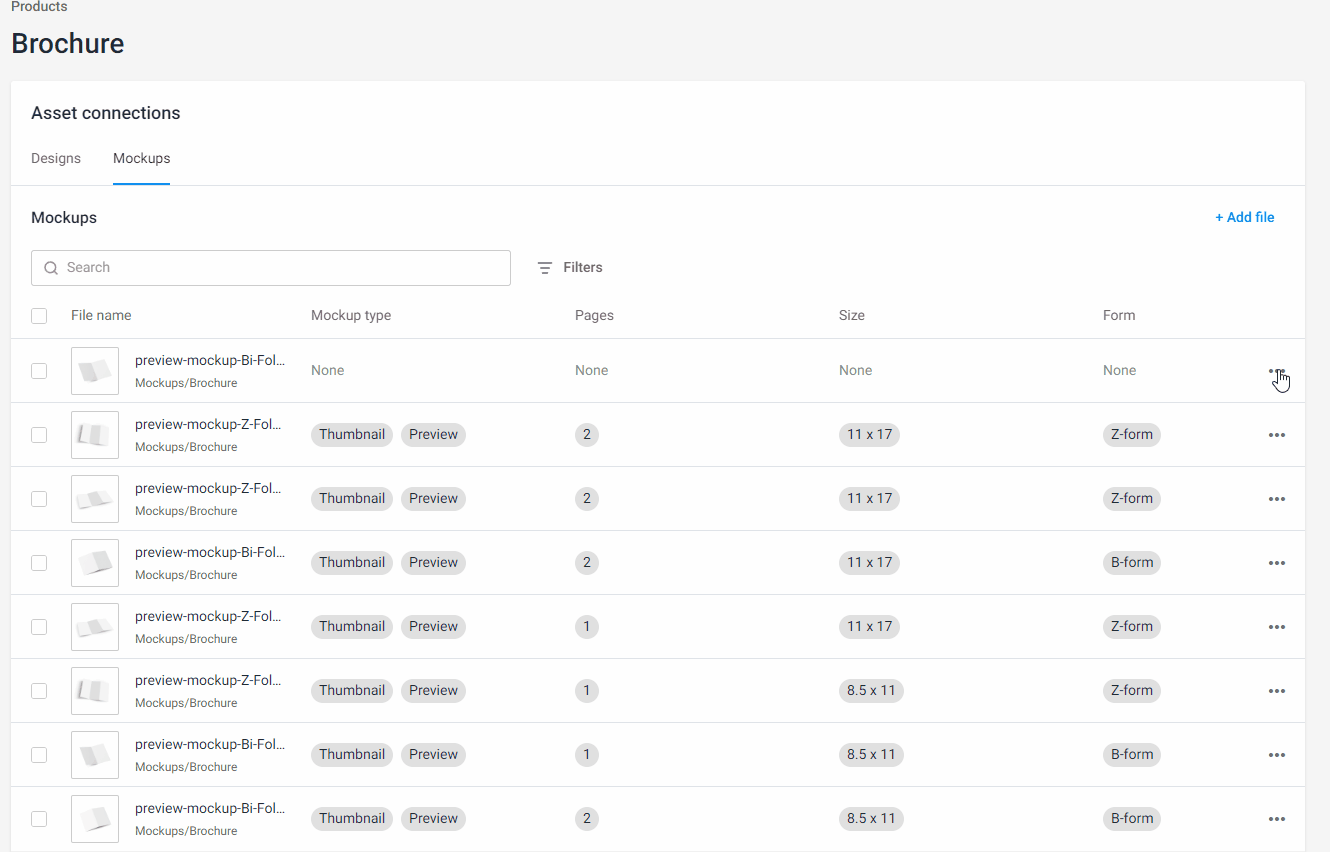This screenshot has height=852, width=1330.
Task: Click the Z-Fold thumbnail on the second row
Action: pyautogui.click(x=94, y=434)
